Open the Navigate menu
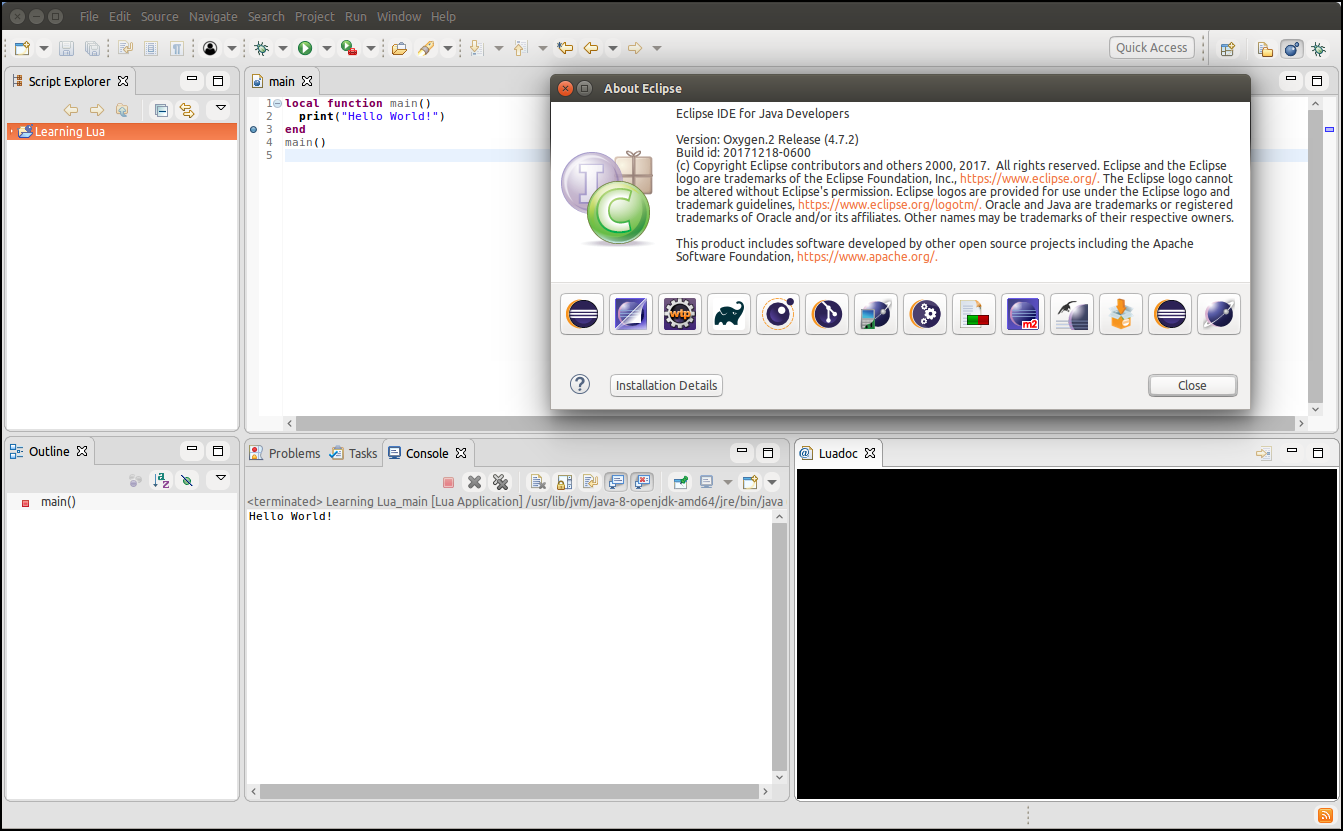The image size is (1343, 831). [213, 17]
